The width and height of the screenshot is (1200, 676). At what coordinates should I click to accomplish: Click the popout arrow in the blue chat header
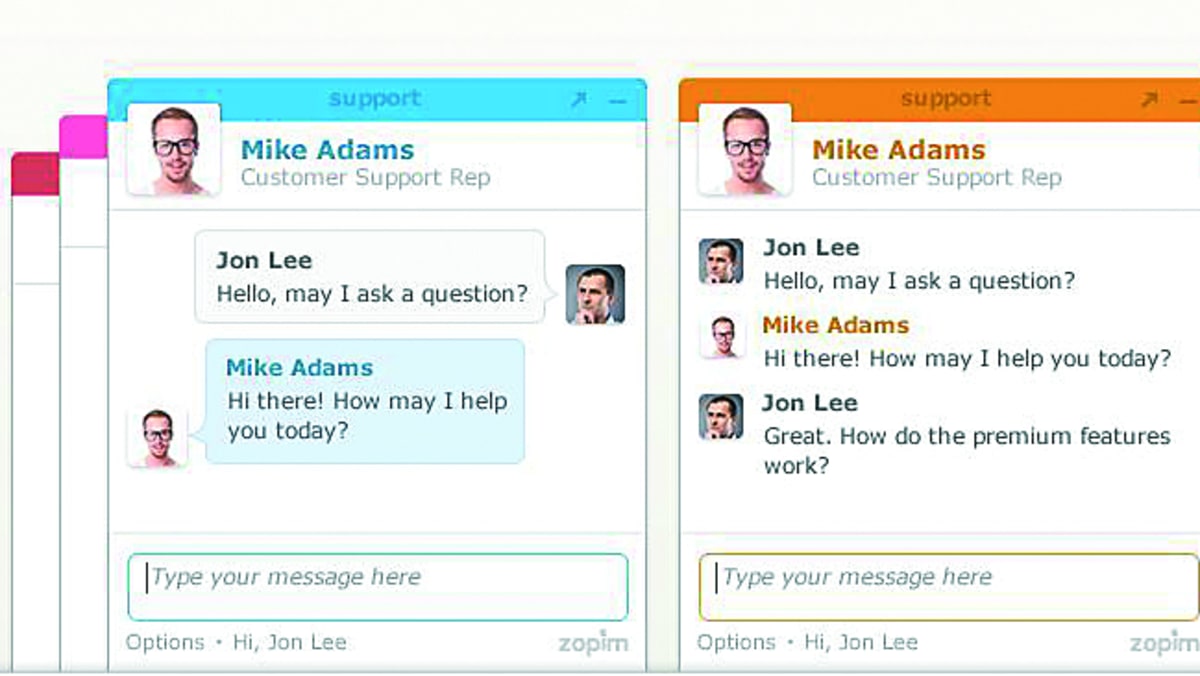coord(580,100)
